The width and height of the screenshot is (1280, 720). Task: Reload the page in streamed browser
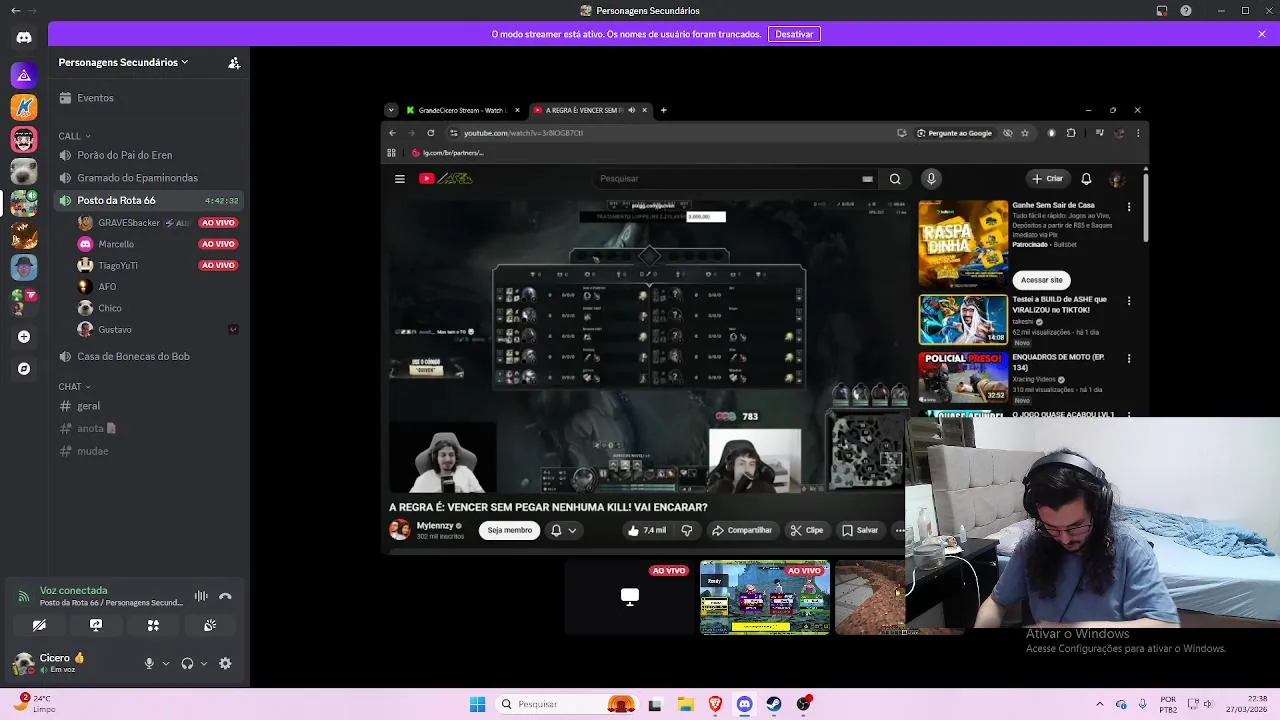click(431, 133)
